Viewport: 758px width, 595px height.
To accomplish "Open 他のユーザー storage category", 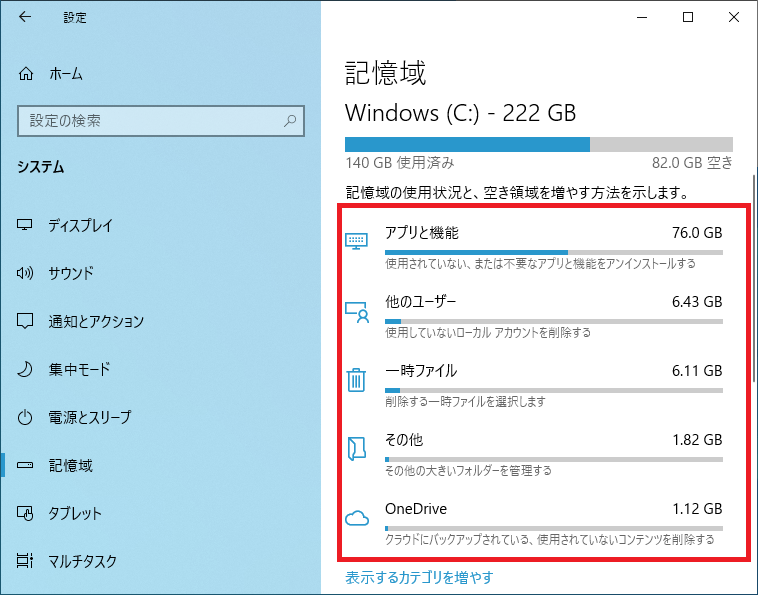I will tap(534, 316).
